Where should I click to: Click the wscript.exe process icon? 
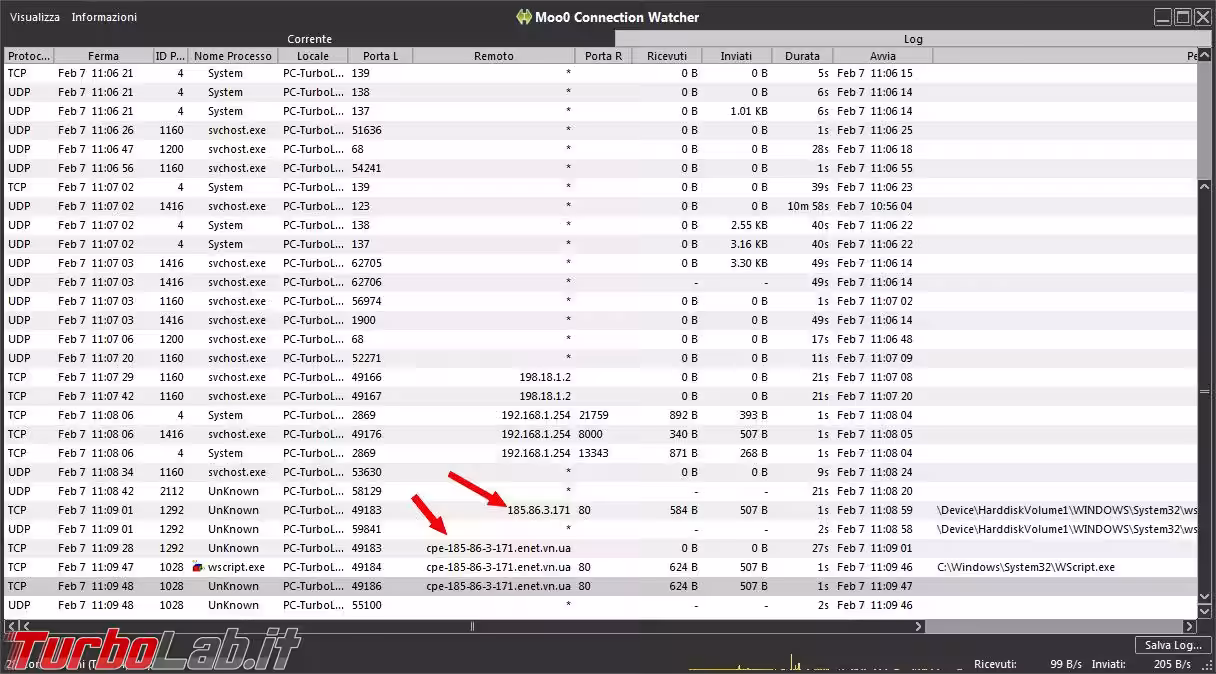coord(197,567)
